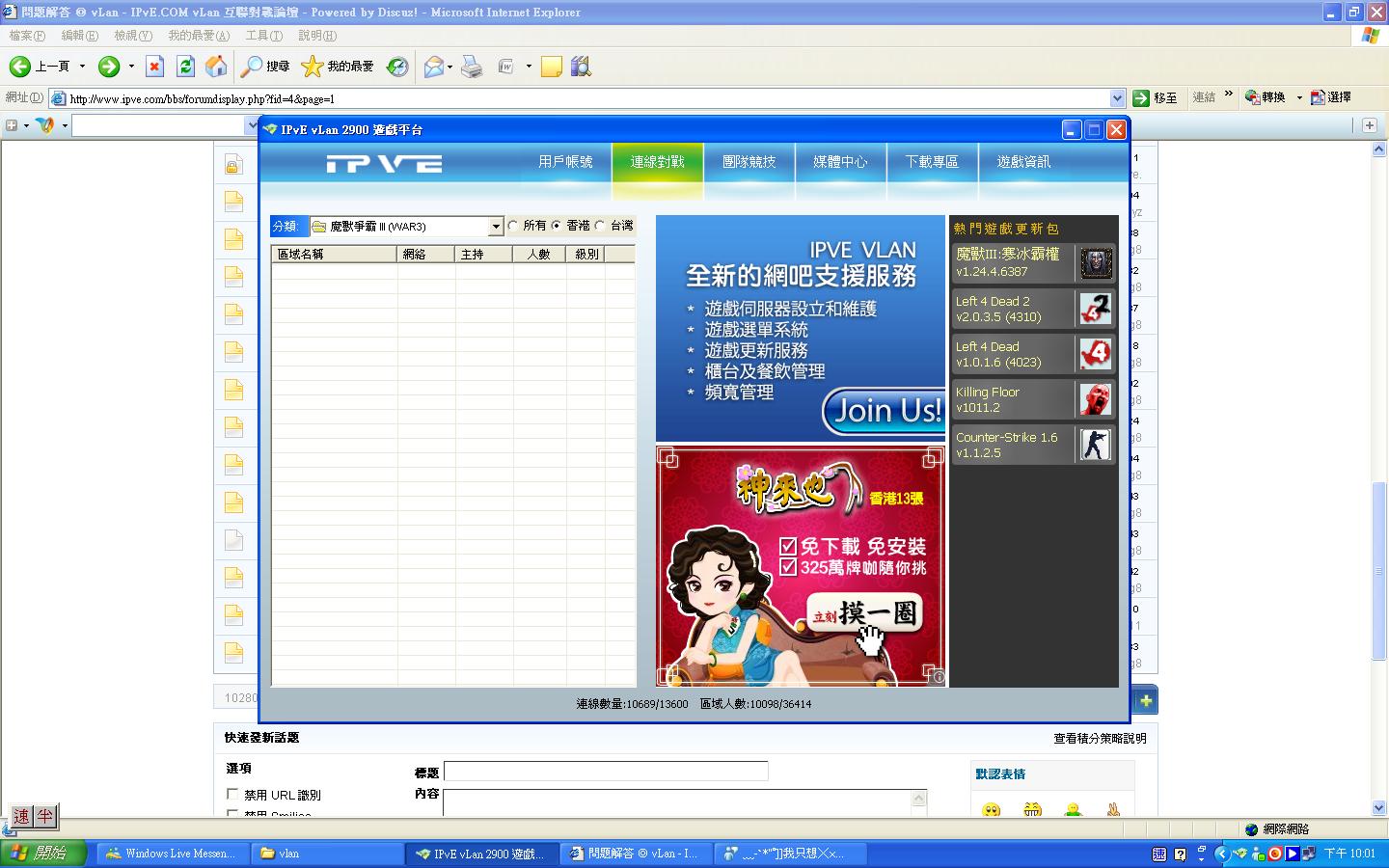
Task: Open the 用戶帳號 tab
Action: click(x=565, y=162)
